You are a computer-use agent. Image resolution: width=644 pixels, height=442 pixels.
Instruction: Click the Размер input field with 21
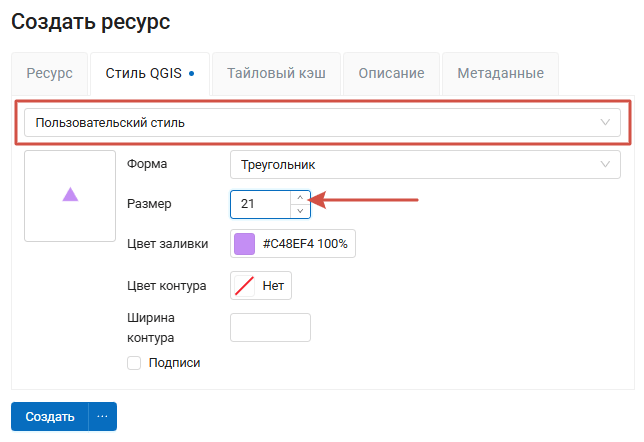(260, 204)
